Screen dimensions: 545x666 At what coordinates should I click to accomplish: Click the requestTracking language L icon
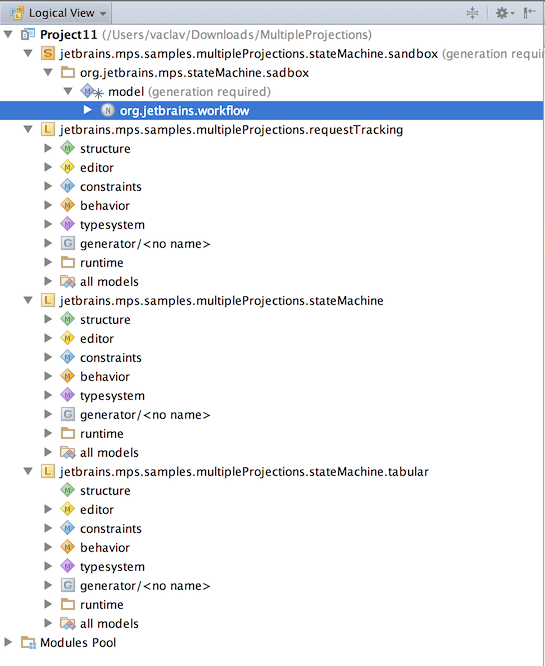pos(48,129)
